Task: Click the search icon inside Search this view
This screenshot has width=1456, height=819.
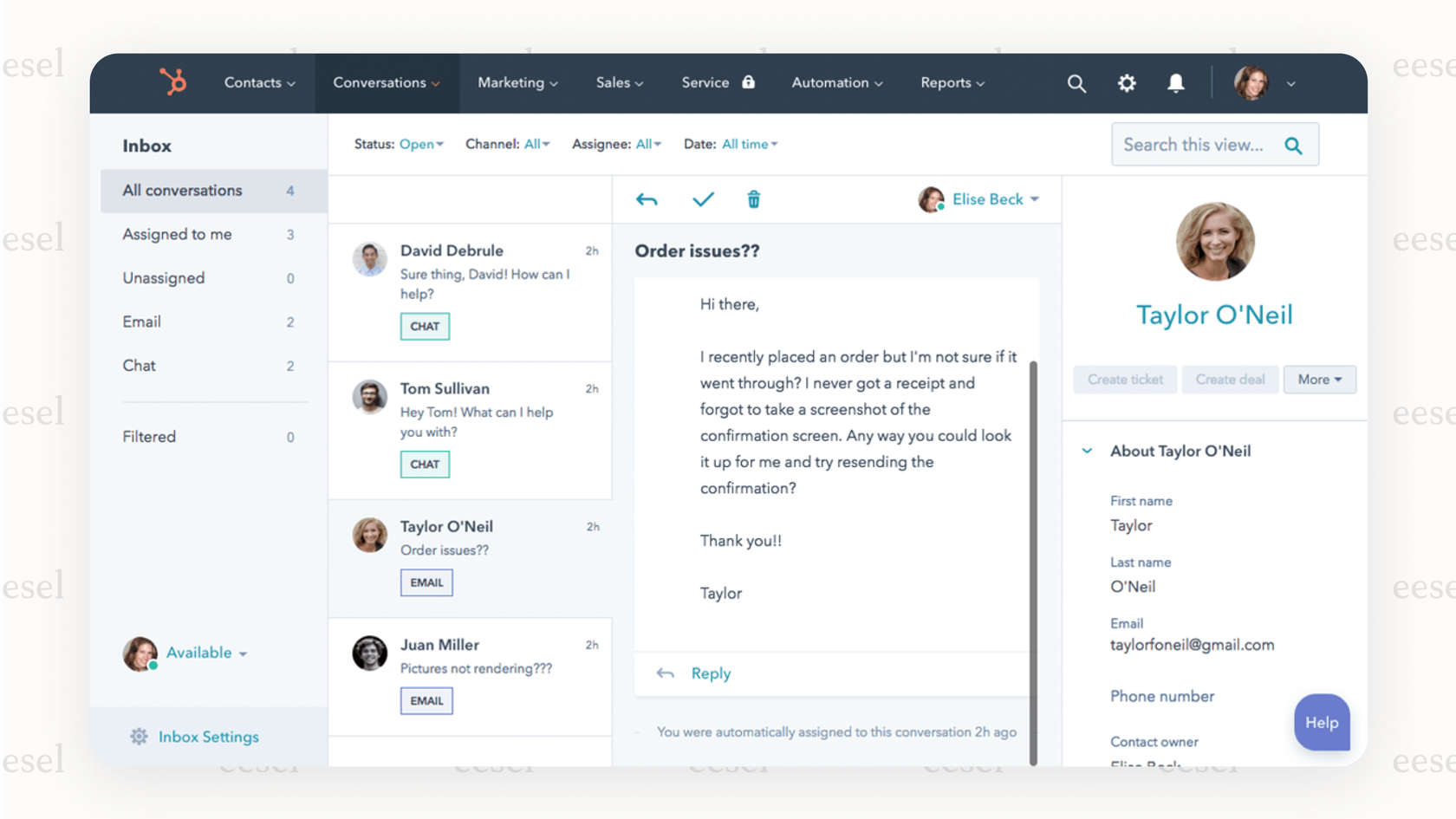Action: pyautogui.click(x=1294, y=145)
